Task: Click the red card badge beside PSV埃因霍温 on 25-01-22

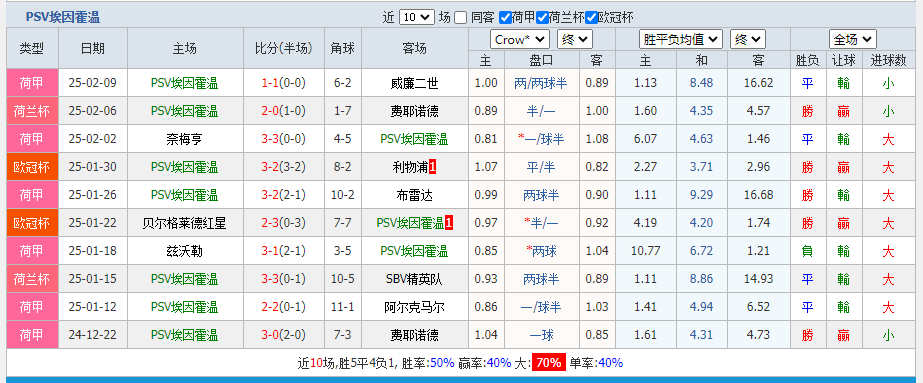Action: (449, 223)
